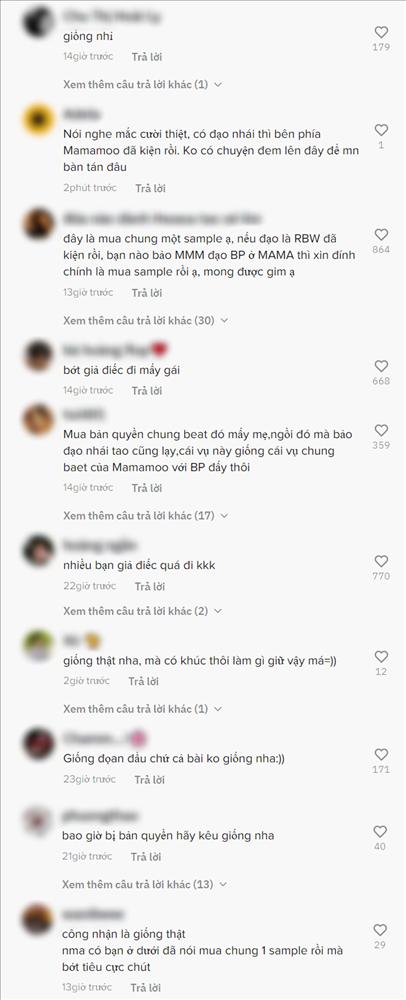The width and height of the screenshot is (406, 1000).
Task: Tap the heart on "bớt giả điếc đi mấy gái"
Action: point(381,366)
